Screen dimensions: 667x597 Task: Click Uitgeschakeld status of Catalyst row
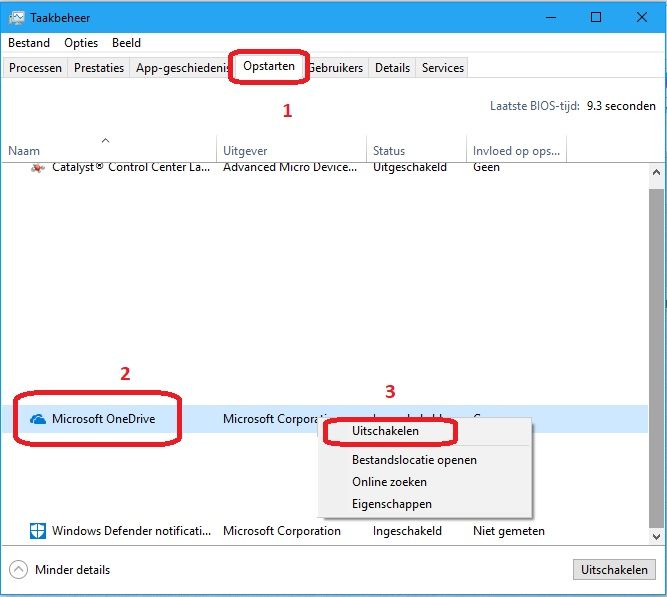(x=410, y=168)
